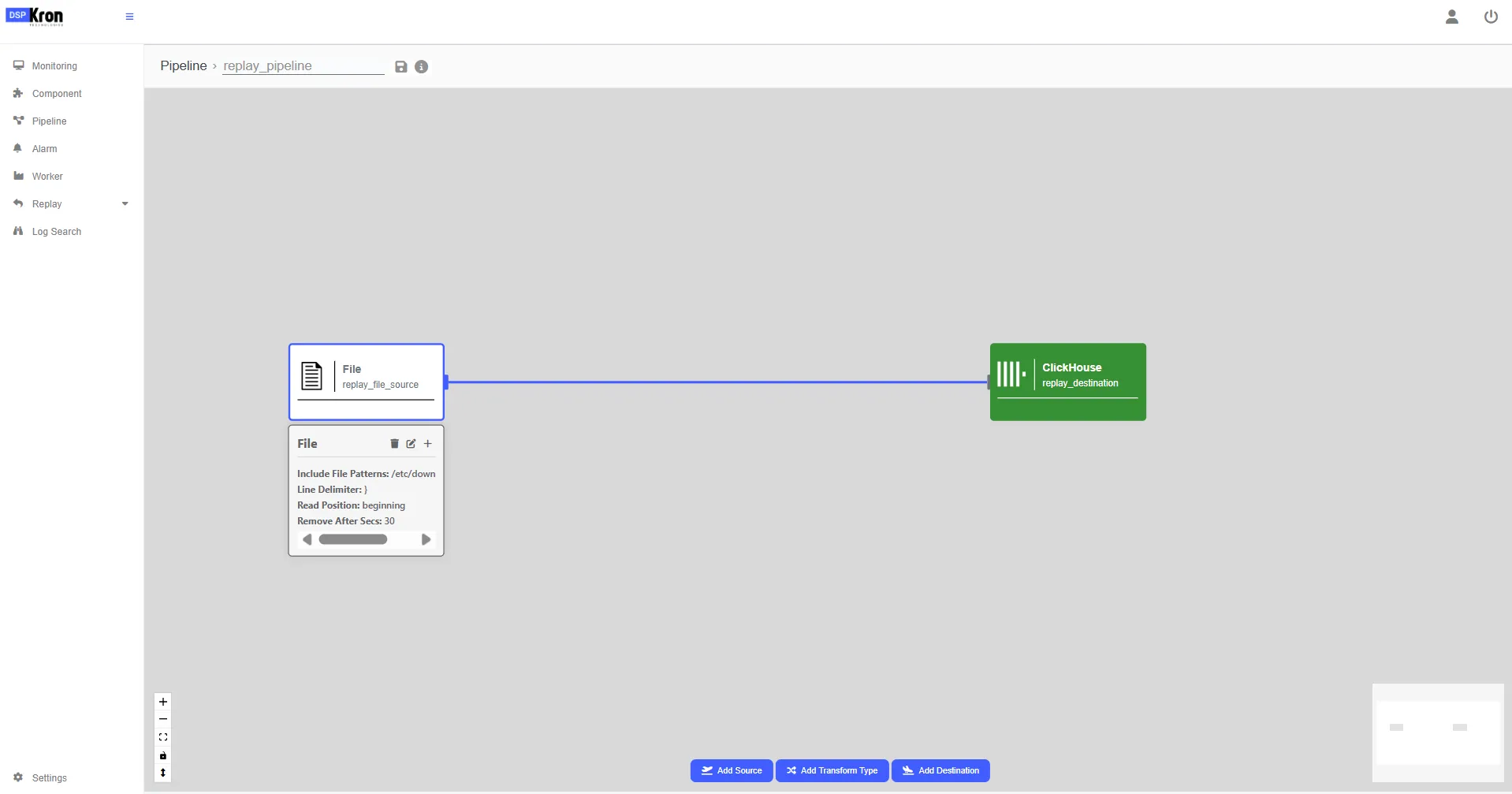Click the Add Transform Type button
This screenshot has height=794, width=1512.
[x=832, y=771]
